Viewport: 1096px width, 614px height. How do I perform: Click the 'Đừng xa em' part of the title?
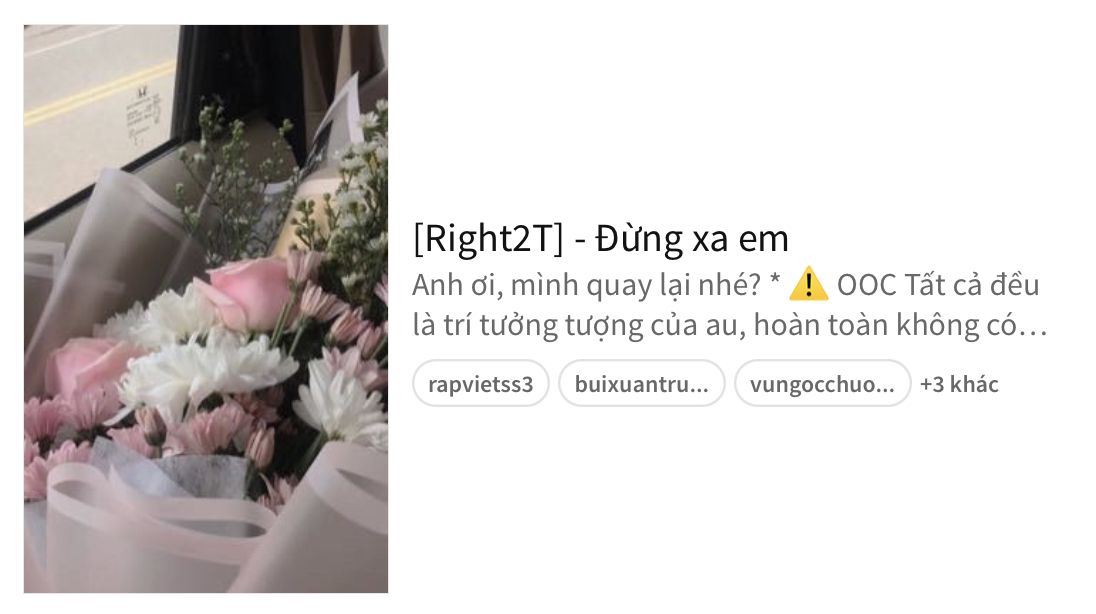(692, 238)
